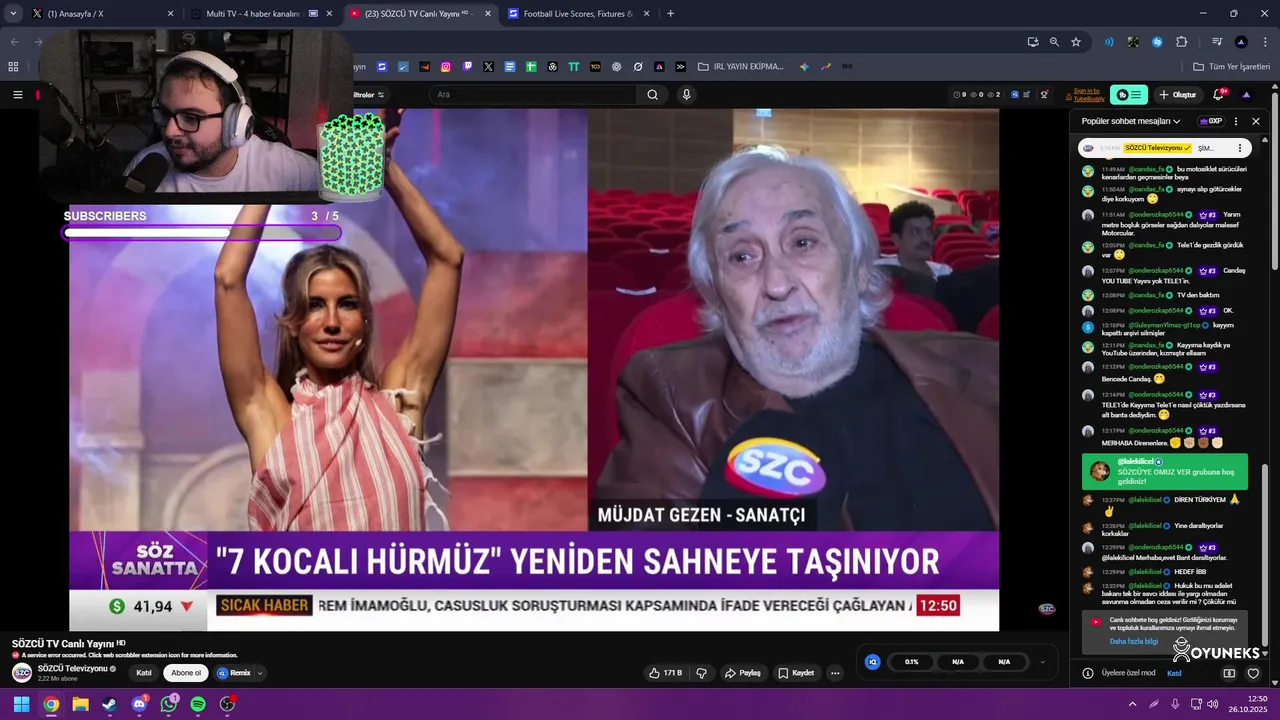Select the SÖZCÜ TV Canlı Yayını tab

point(420,14)
